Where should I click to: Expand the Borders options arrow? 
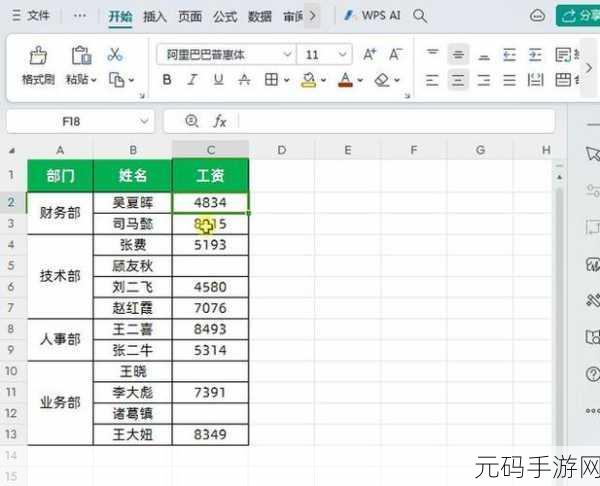coord(287,80)
